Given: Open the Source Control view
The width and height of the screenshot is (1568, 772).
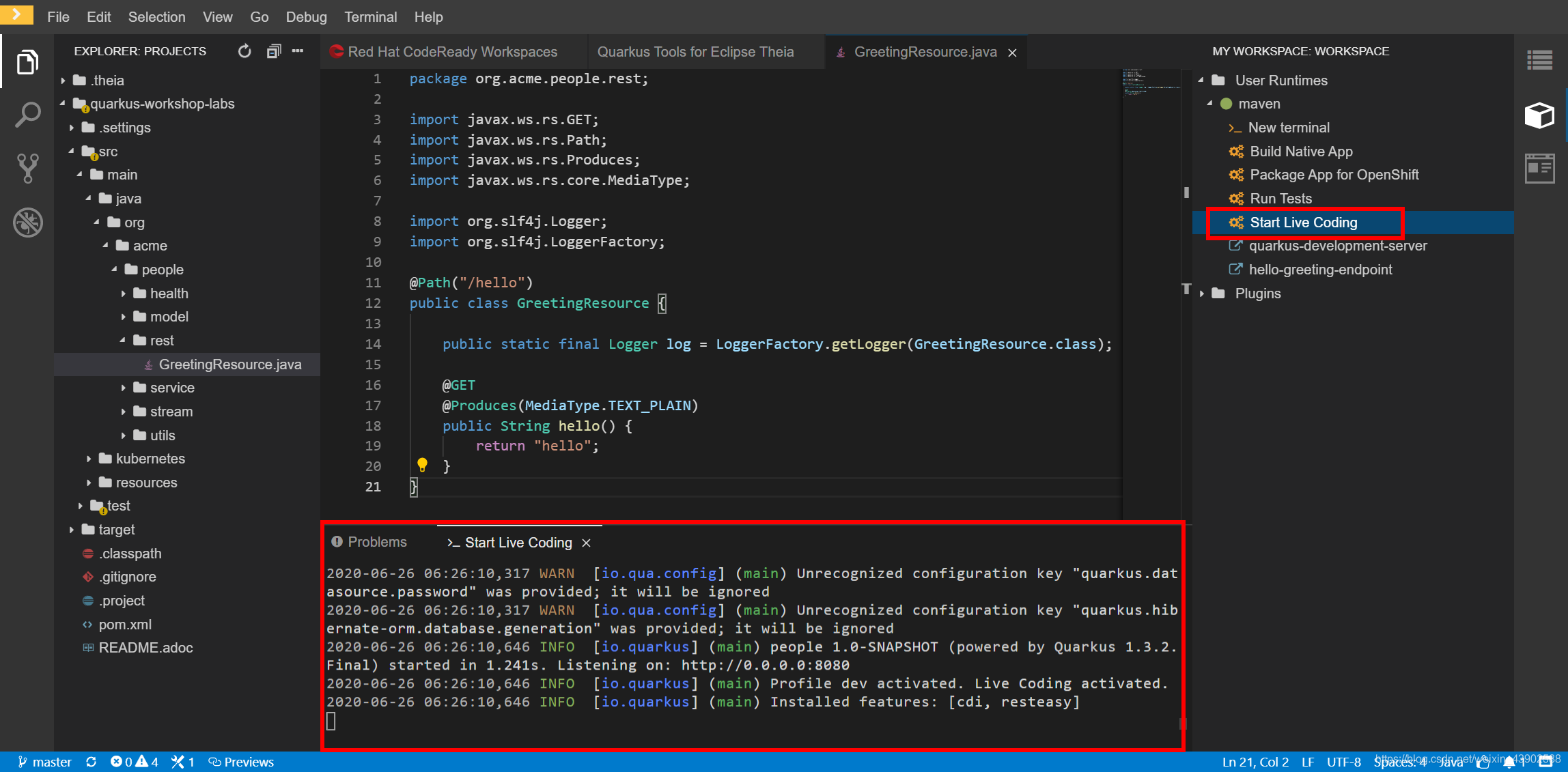Looking at the screenshot, I should [x=27, y=168].
